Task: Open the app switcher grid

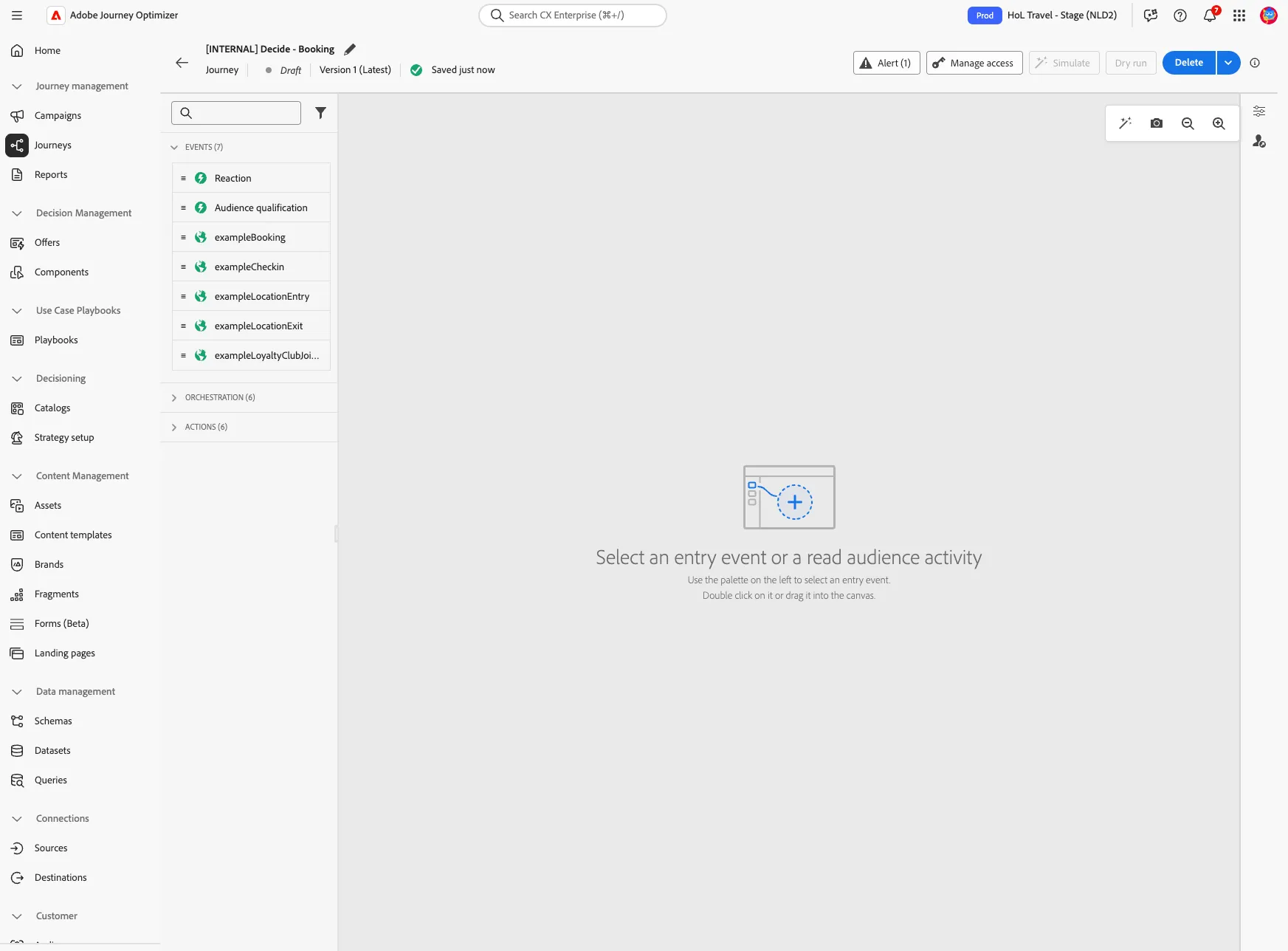Action: click(x=1239, y=16)
